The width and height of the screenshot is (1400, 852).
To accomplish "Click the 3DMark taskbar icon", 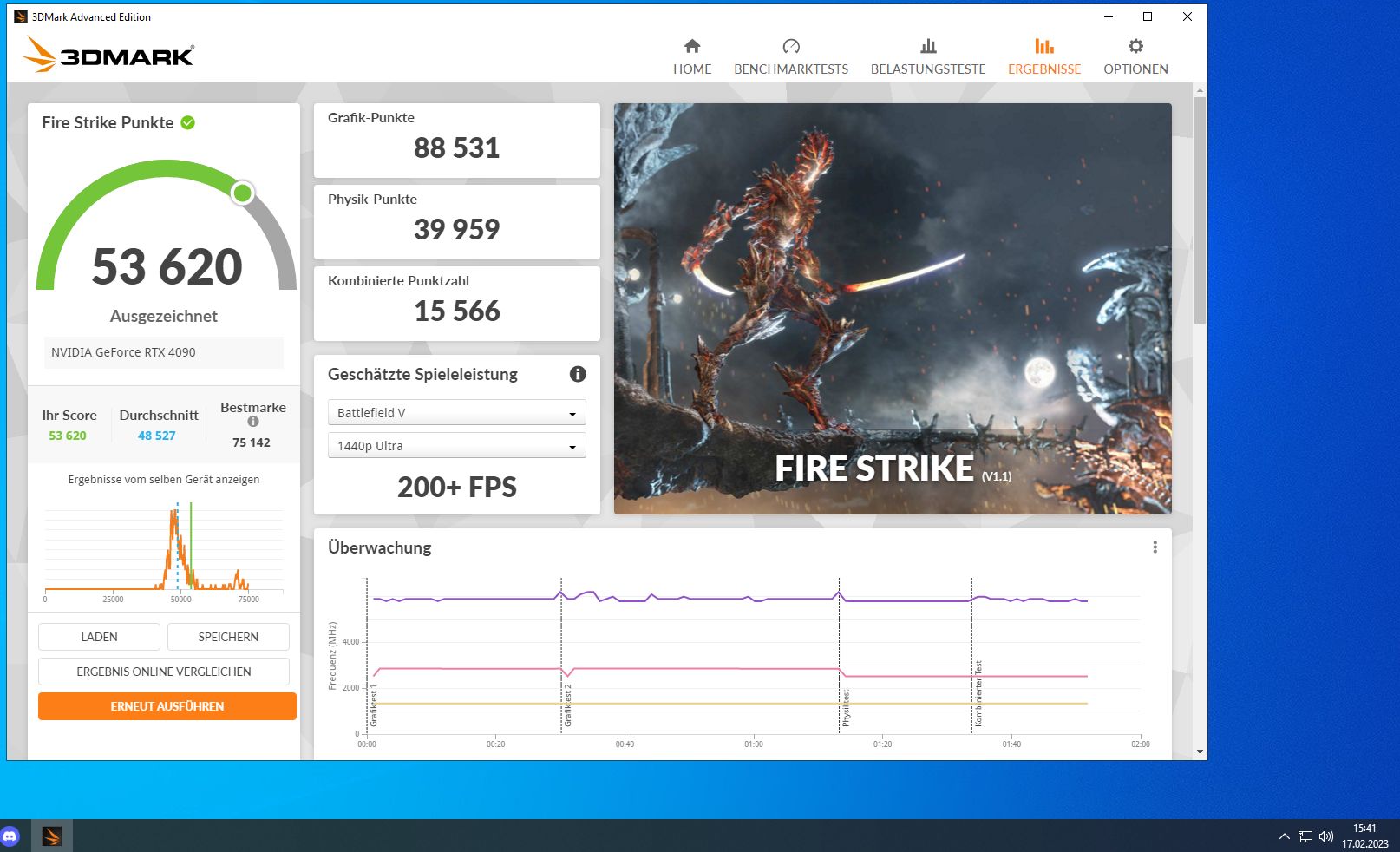I will [52, 836].
